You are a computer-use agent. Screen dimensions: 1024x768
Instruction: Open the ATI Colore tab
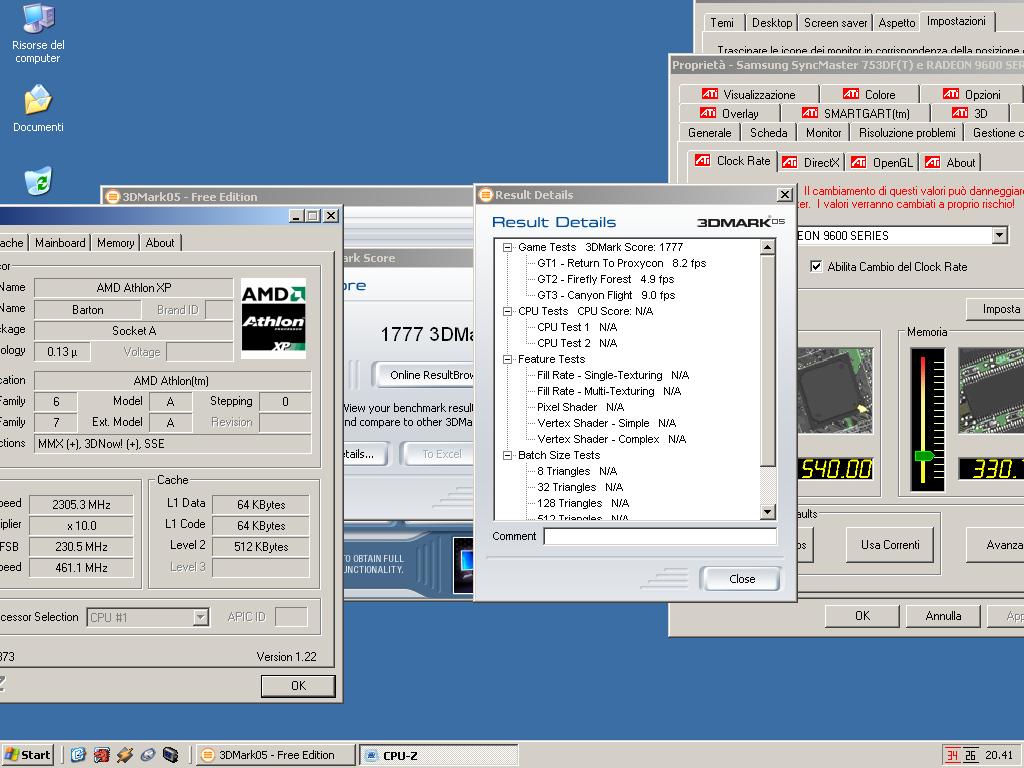coord(869,94)
